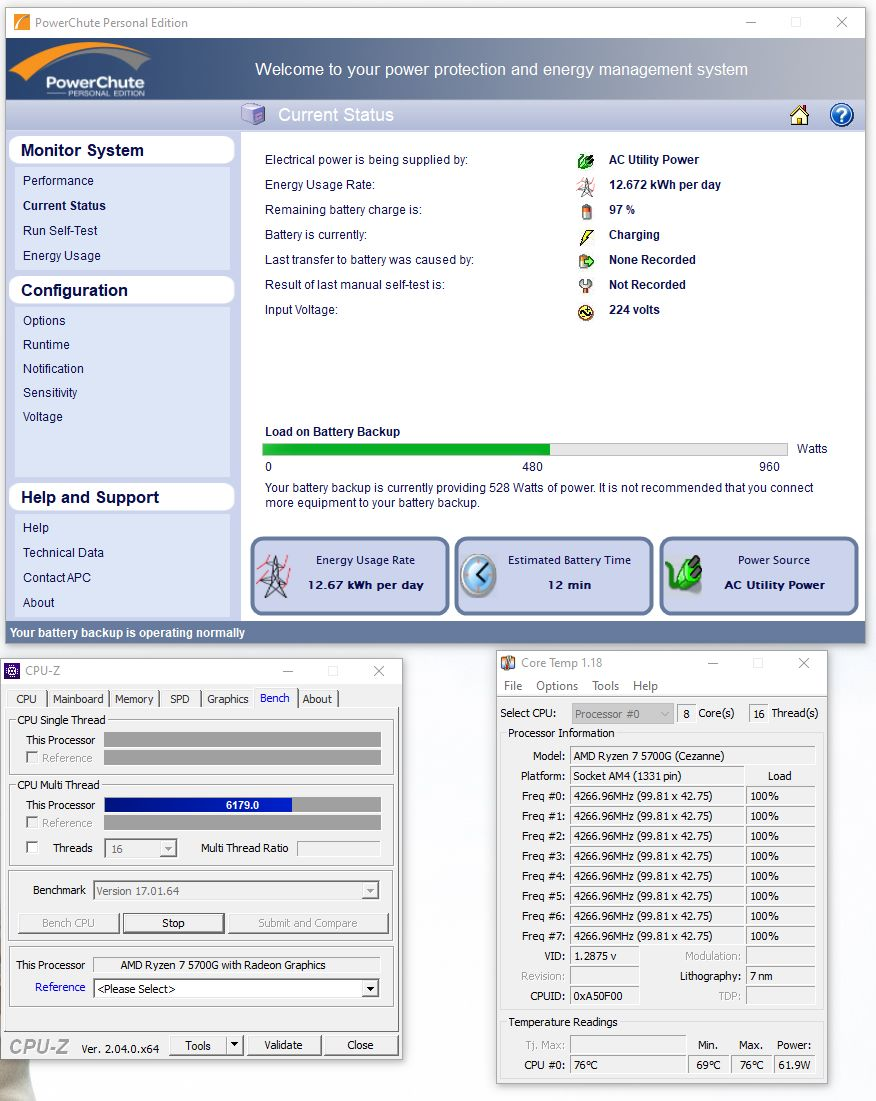The image size is (876, 1101).
Task: Switch to the Mainboard tab
Action: point(78,699)
